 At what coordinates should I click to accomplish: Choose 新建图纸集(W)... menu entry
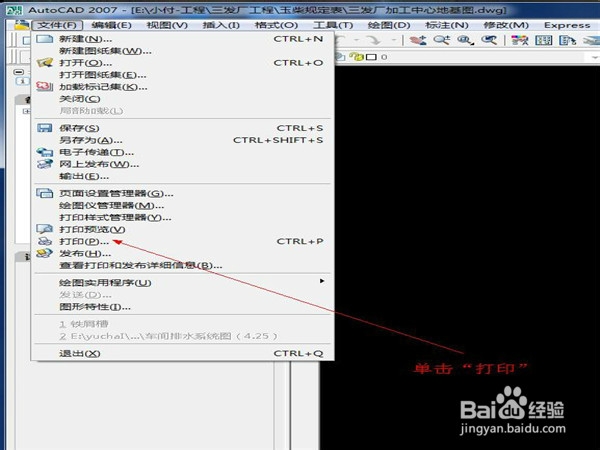[x=183, y=51]
